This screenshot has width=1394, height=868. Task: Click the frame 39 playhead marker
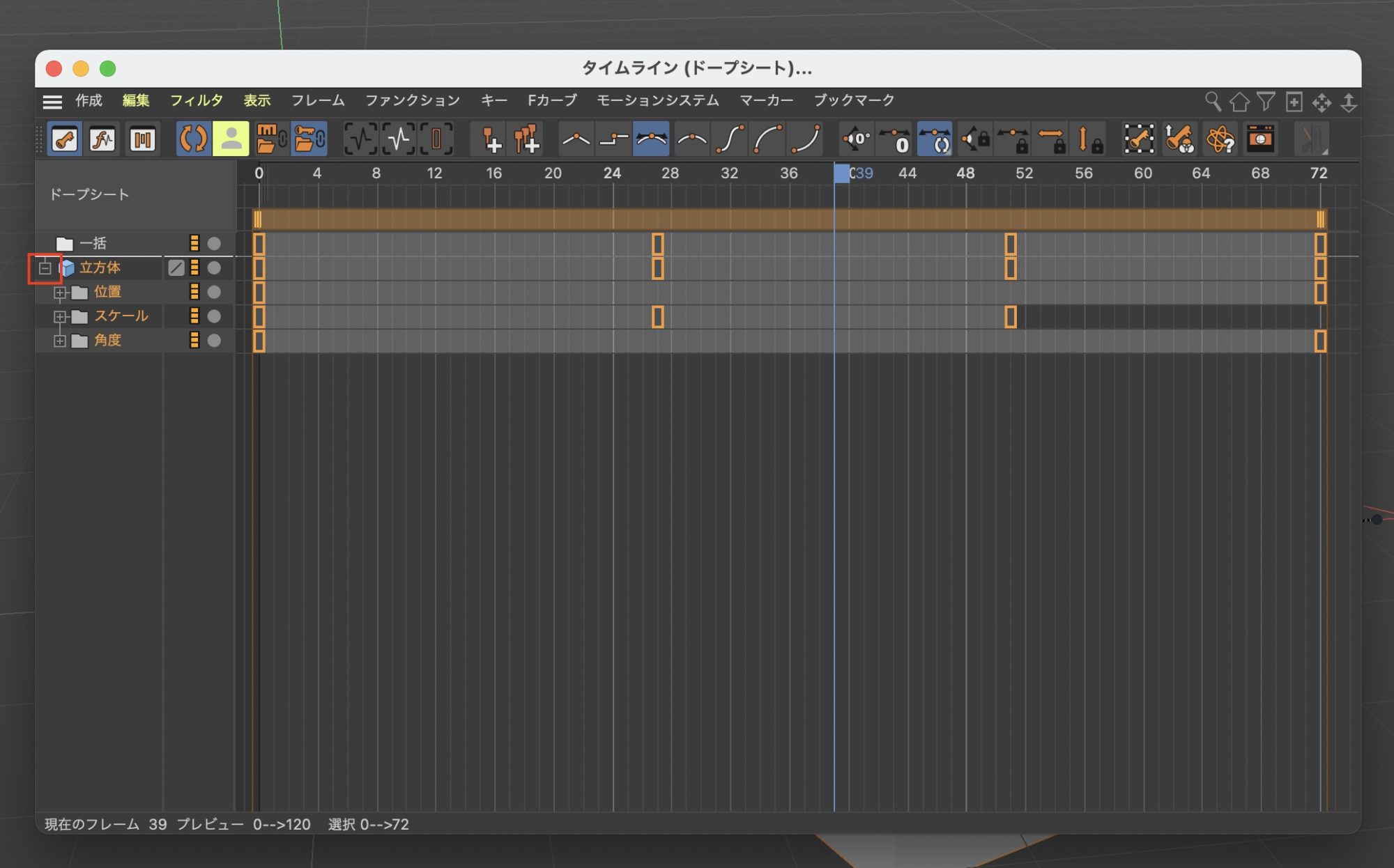pos(842,173)
